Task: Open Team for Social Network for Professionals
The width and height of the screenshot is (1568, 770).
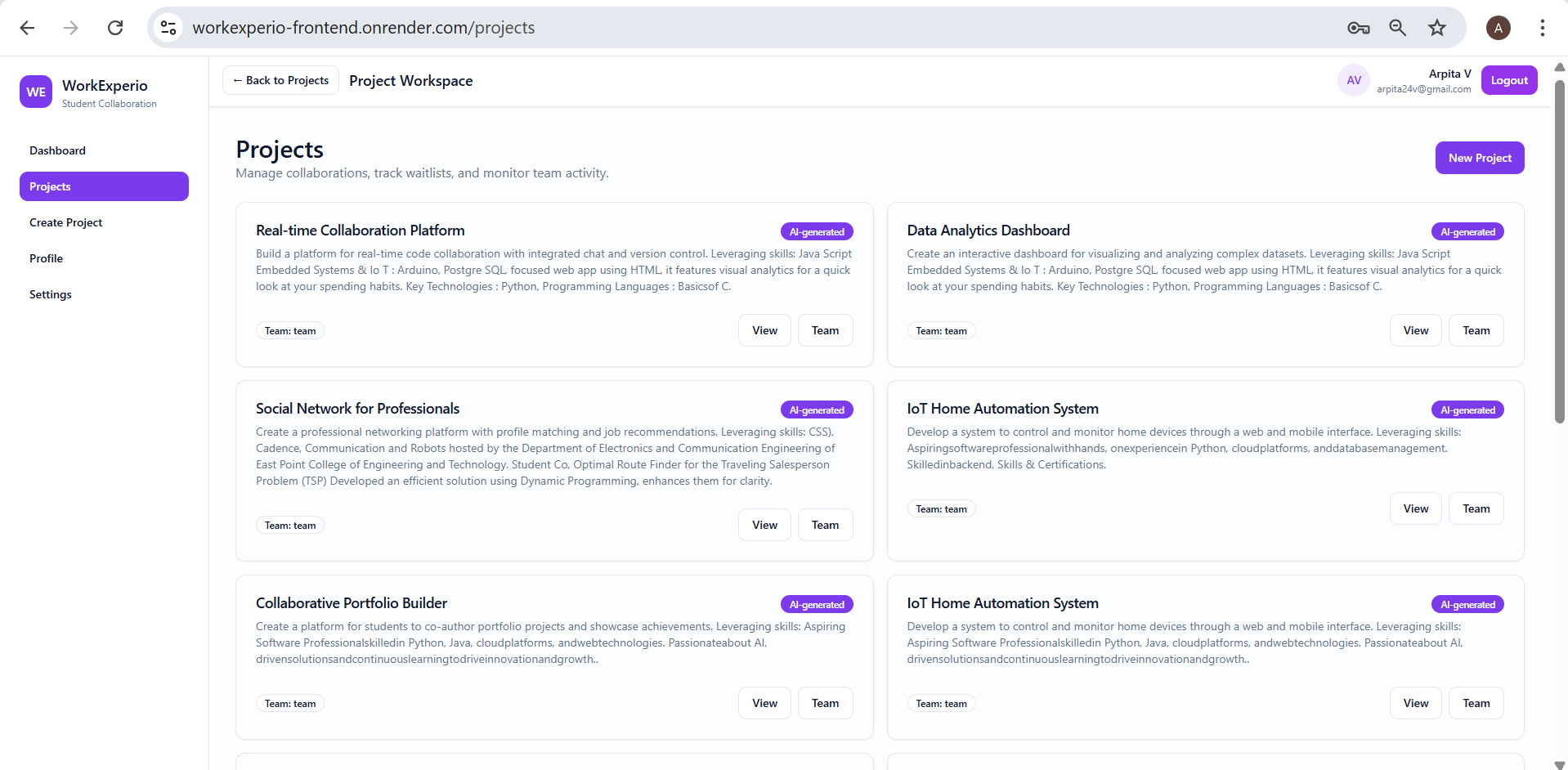Action: 825,525
